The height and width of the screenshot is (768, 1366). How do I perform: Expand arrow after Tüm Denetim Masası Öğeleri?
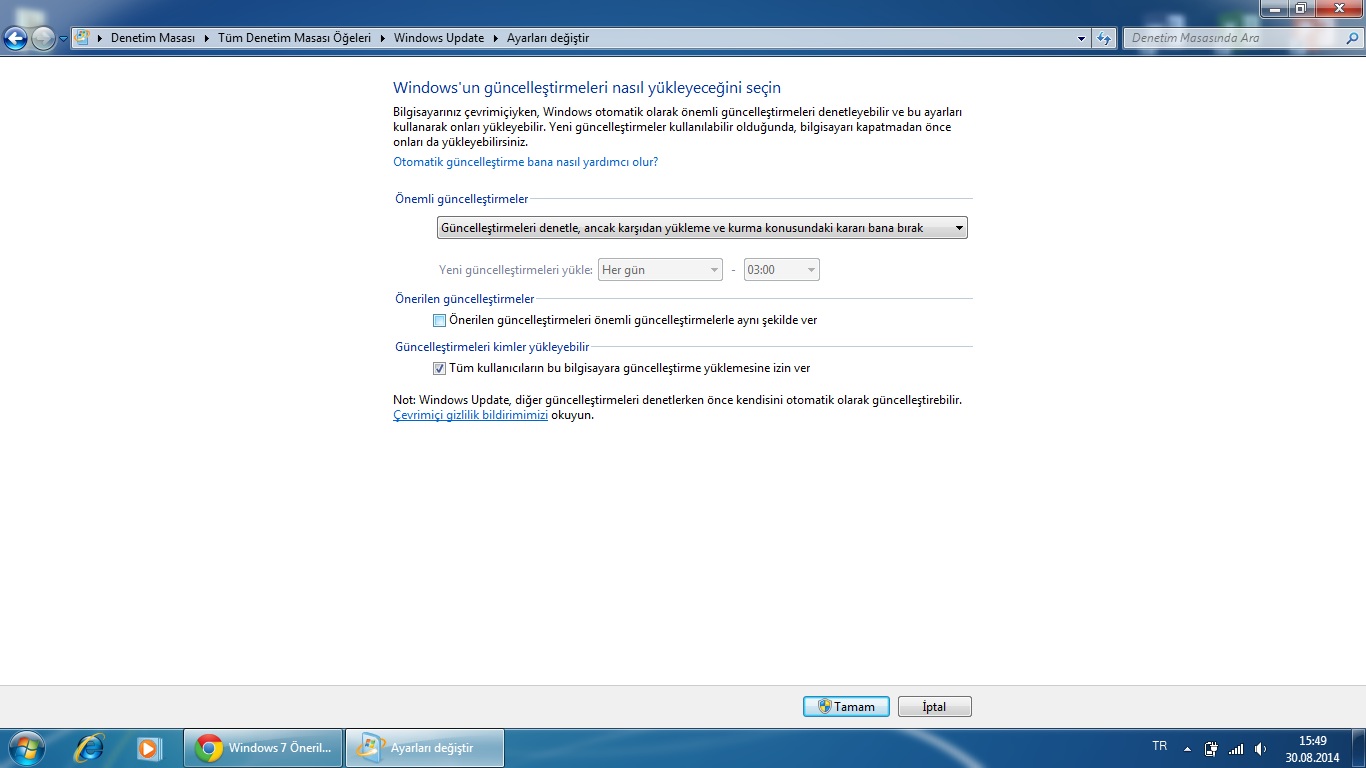pyautogui.click(x=383, y=38)
